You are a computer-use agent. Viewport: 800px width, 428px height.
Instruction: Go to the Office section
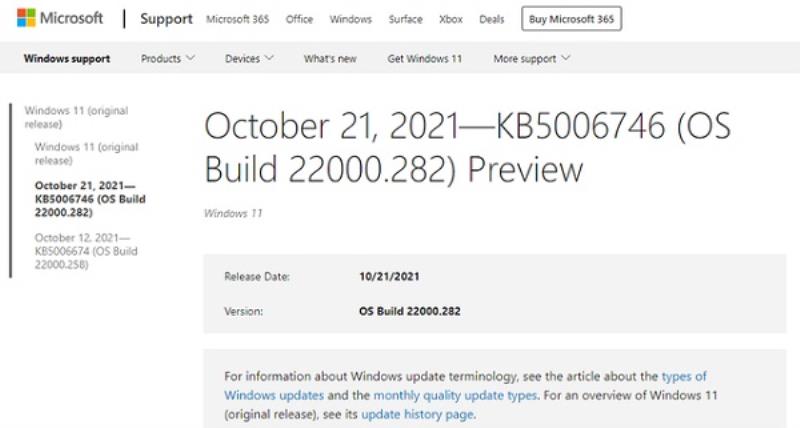(x=299, y=19)
